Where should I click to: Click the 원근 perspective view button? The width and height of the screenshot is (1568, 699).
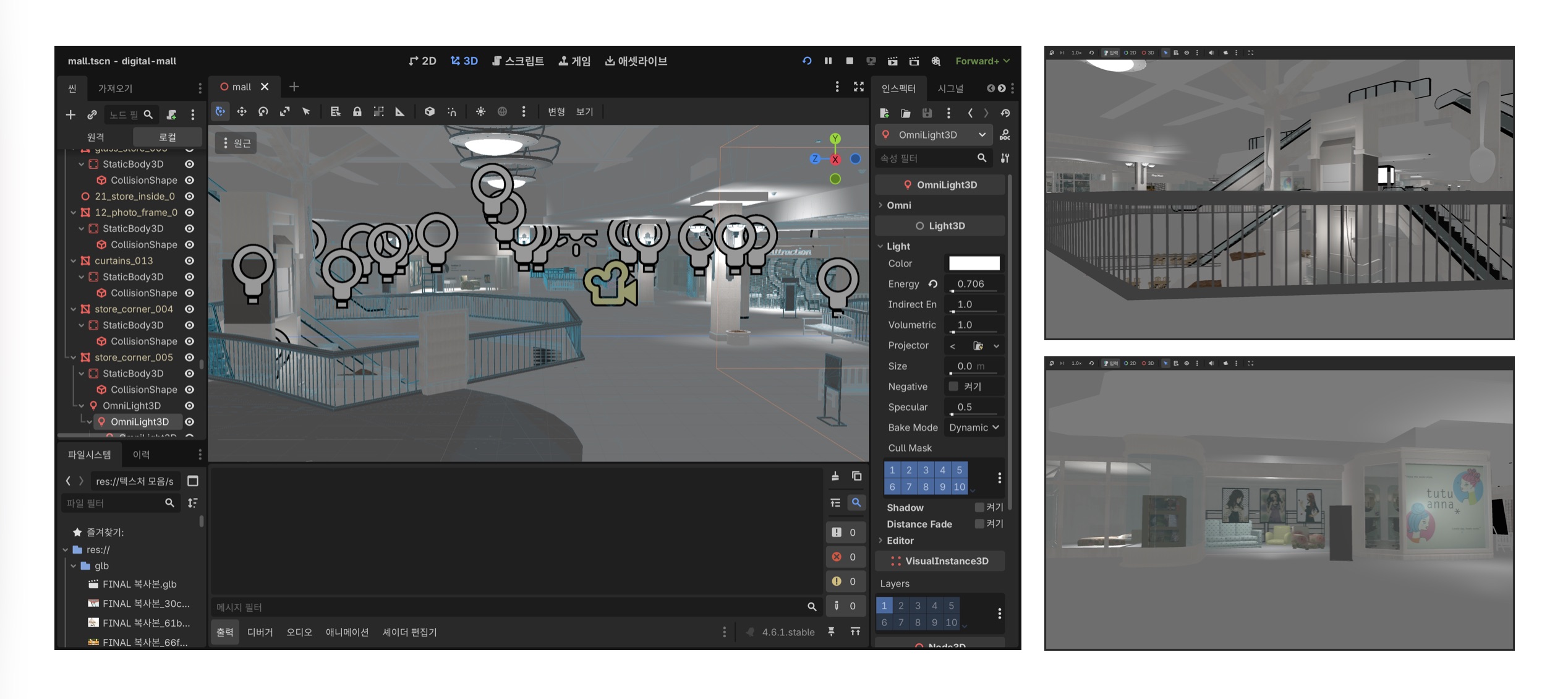tap(236, 144)
